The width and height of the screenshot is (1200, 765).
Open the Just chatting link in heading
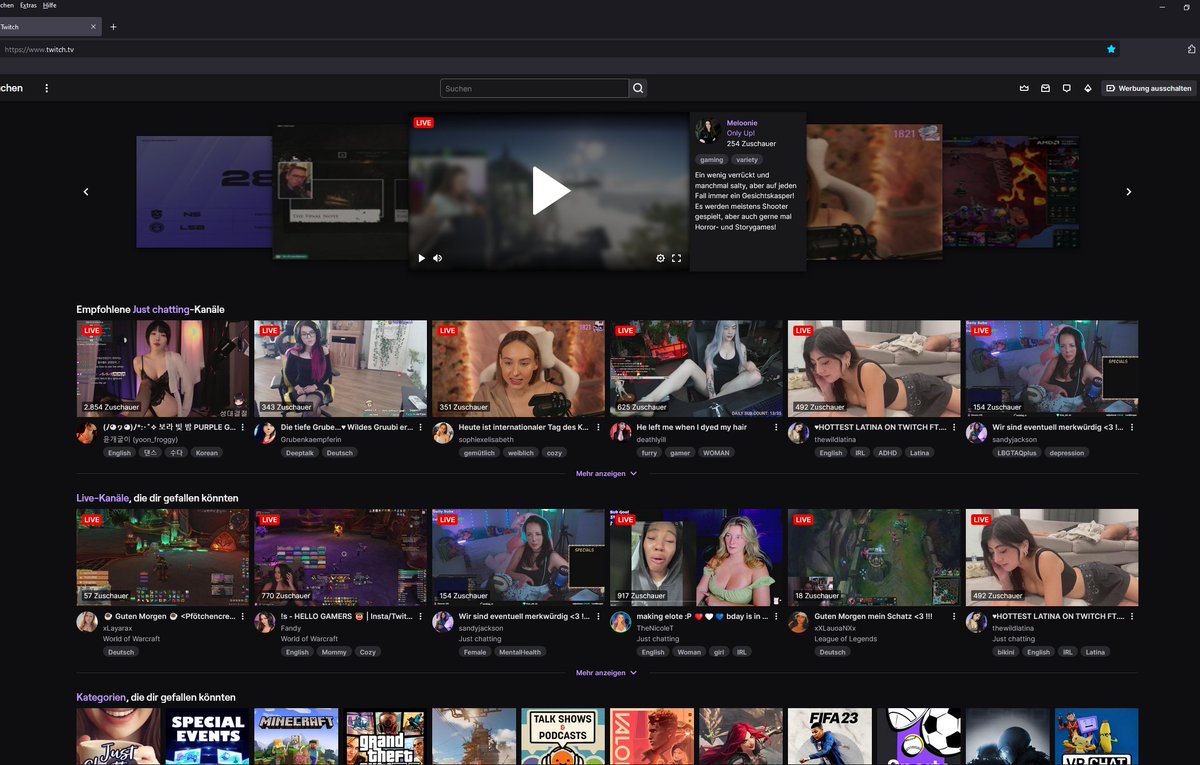click(161, 309)
